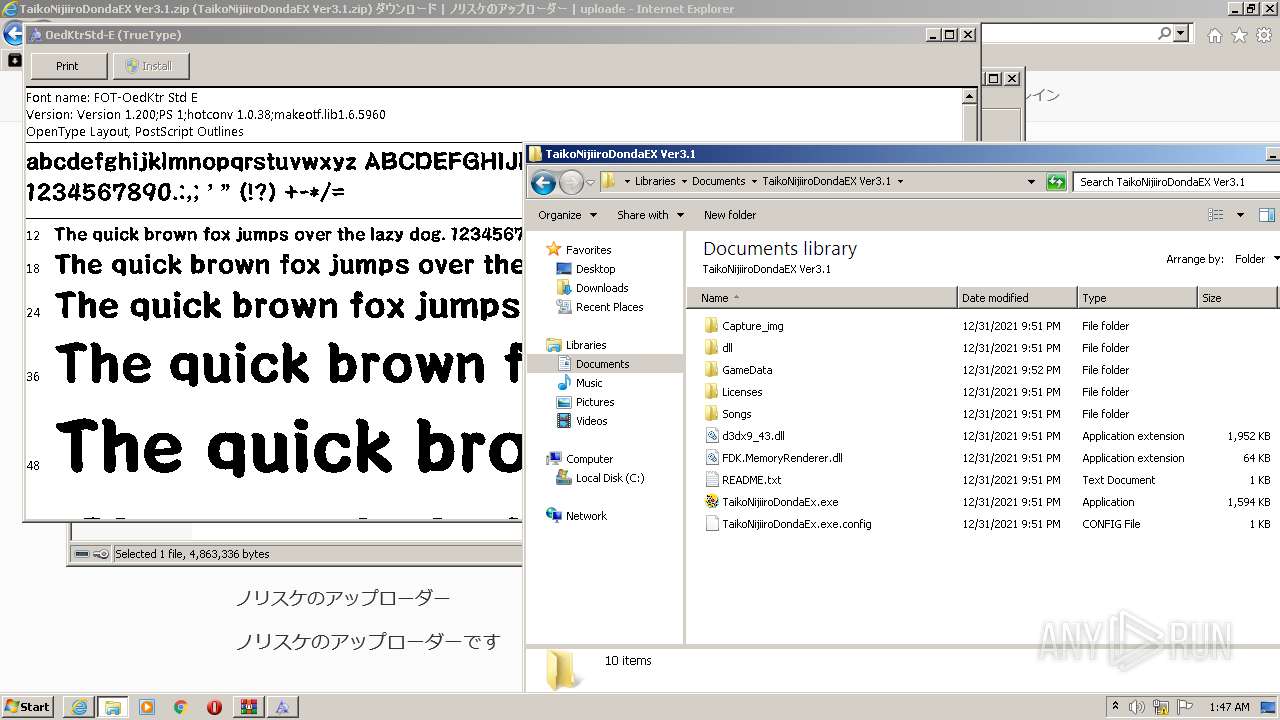Select Desktop in the navigation pane
1280x720 pixels.
pos(595,269)
